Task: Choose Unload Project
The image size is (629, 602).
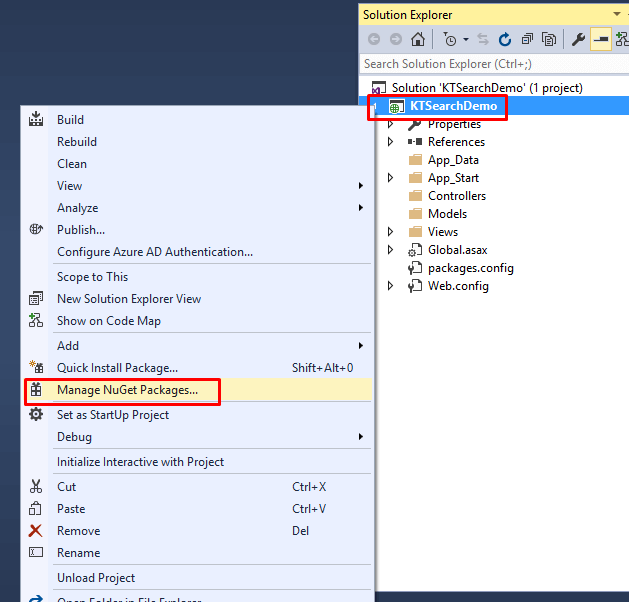Action: click(x=197, y=578)
